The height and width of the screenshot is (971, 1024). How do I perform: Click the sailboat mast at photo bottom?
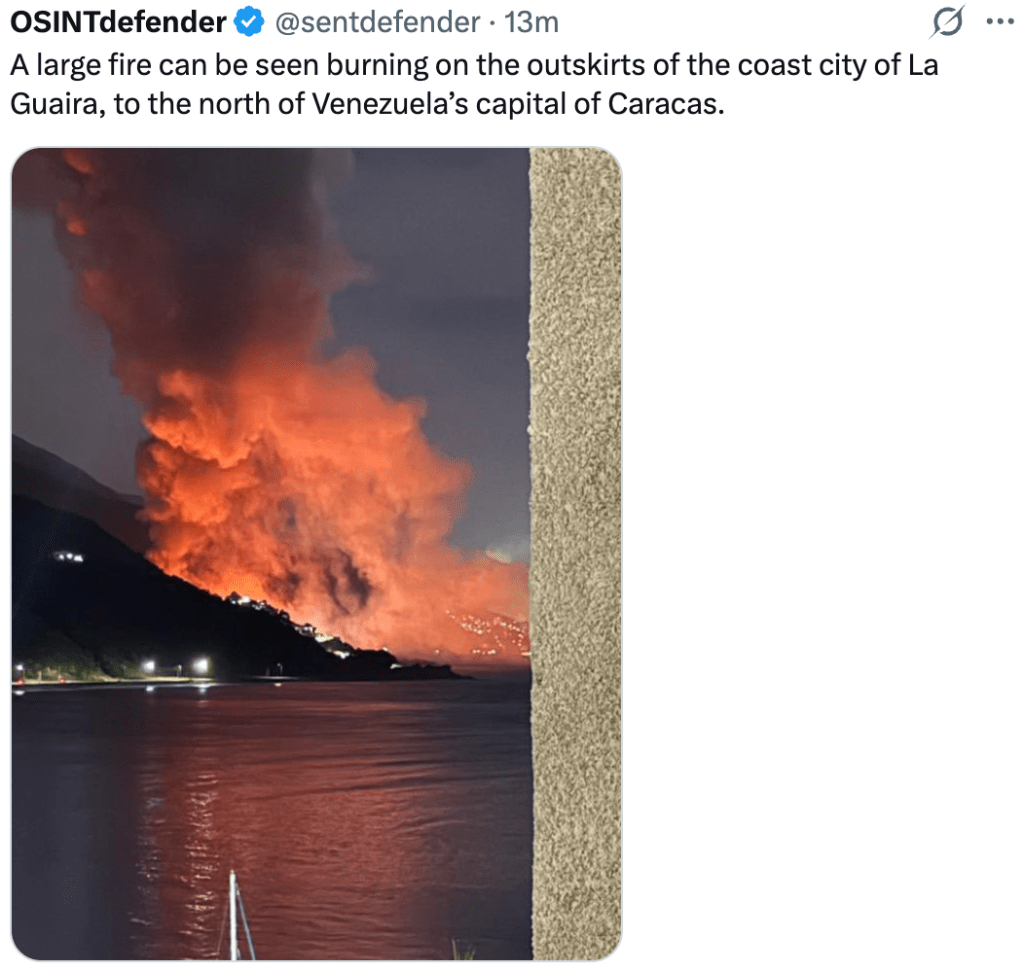pos(233,915)
